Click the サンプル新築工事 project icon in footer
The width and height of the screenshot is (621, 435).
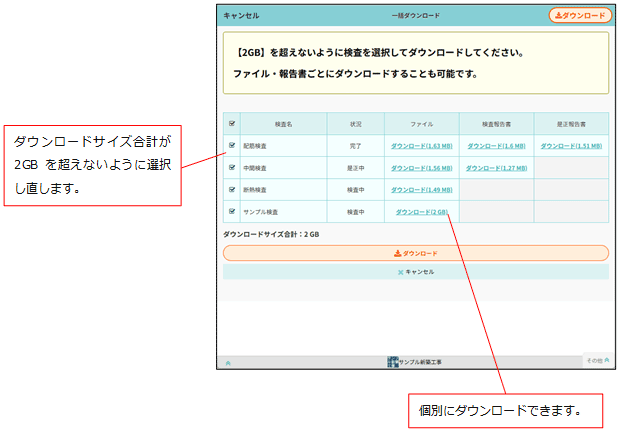(393, 362)
